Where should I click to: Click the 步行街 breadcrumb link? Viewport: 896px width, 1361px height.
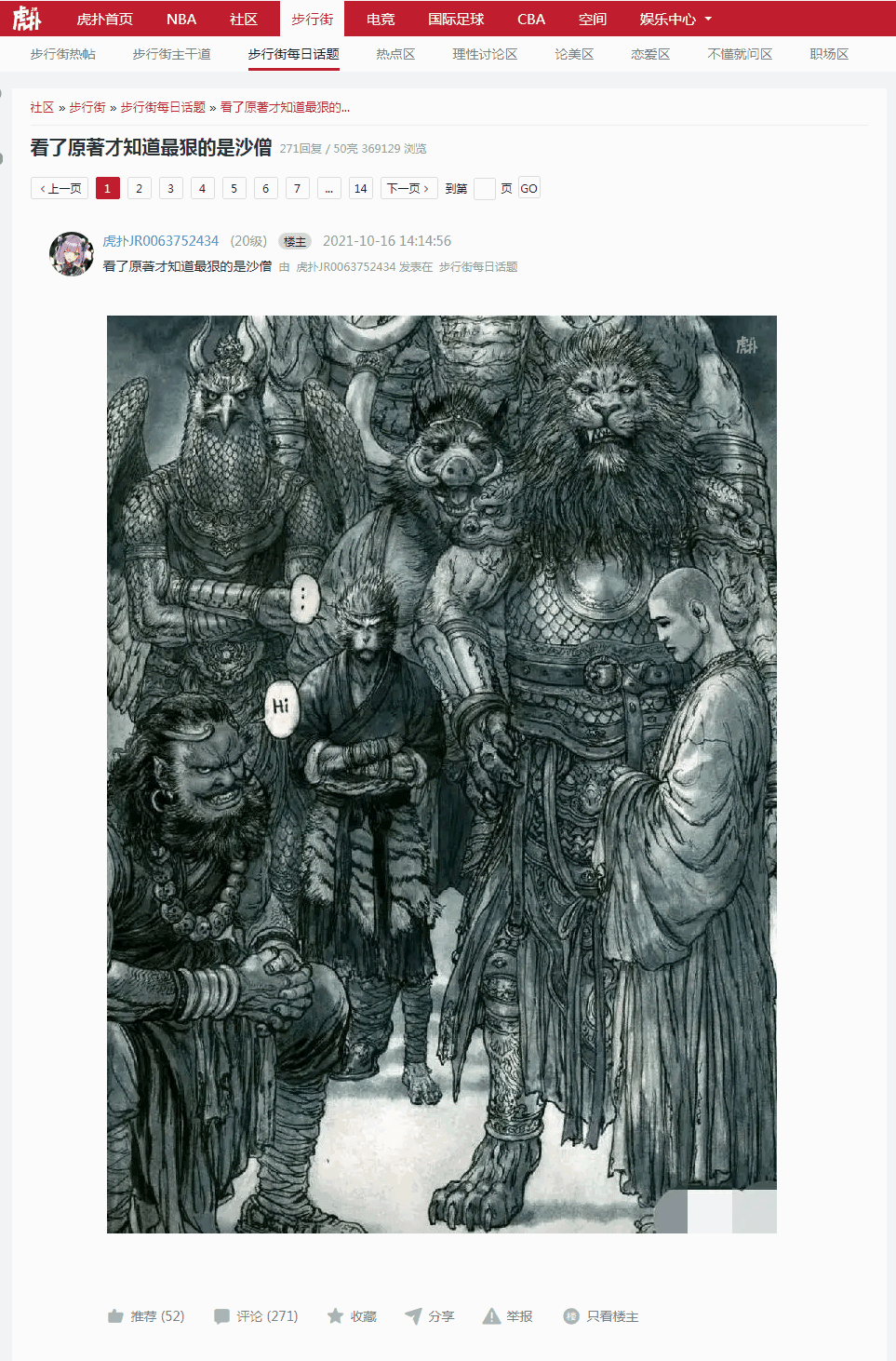point(87,107)
